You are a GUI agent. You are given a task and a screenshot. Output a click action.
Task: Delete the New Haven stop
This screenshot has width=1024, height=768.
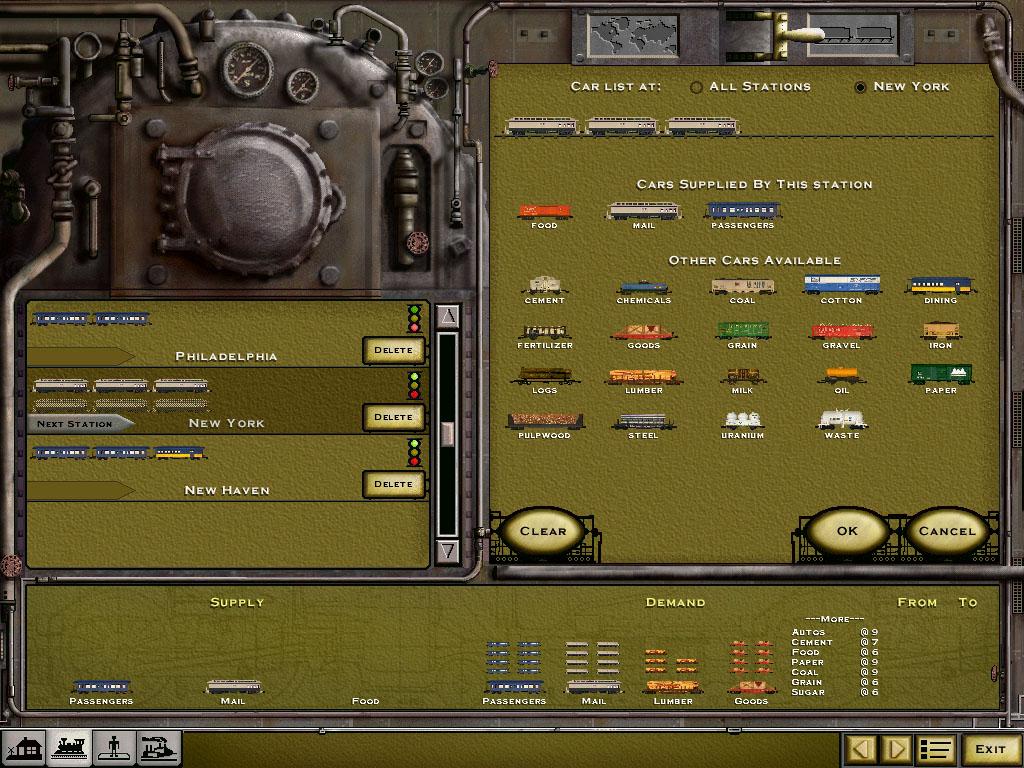[x=393, y=484]
